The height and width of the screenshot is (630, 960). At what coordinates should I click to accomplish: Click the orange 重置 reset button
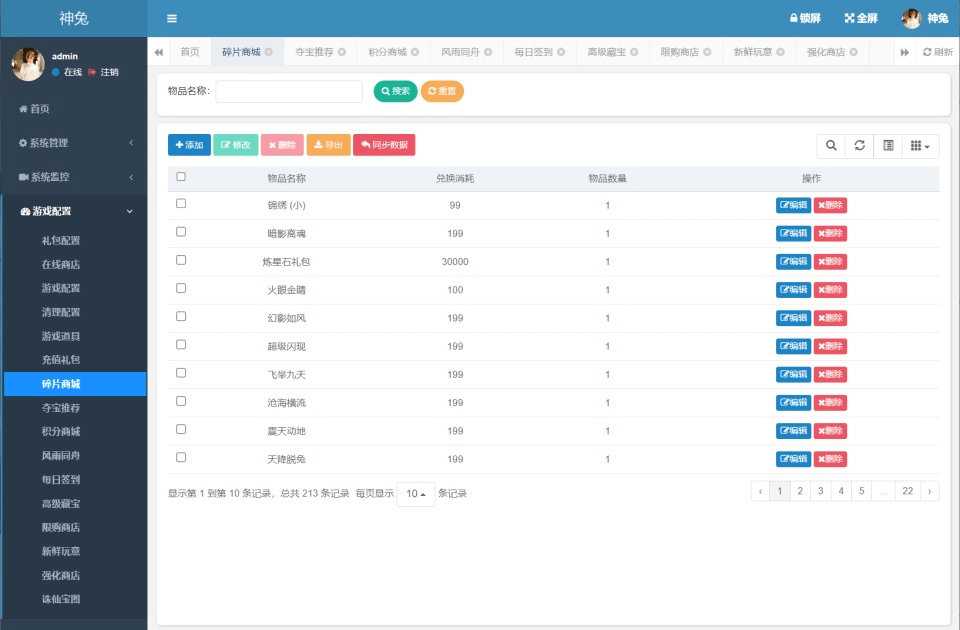click(442, 91)
